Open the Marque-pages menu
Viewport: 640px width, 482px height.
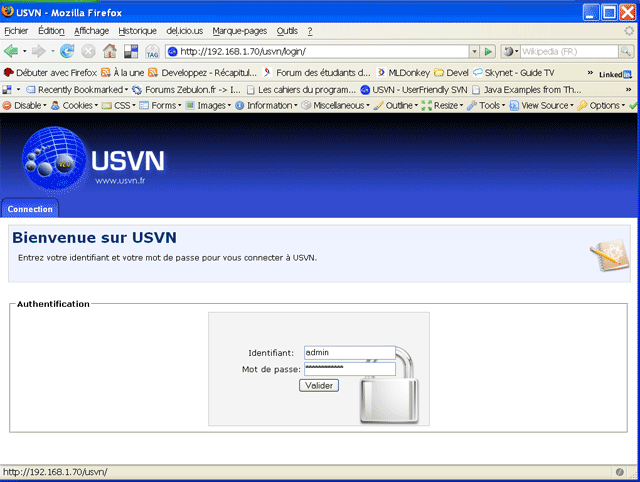[x=240, y=31]
